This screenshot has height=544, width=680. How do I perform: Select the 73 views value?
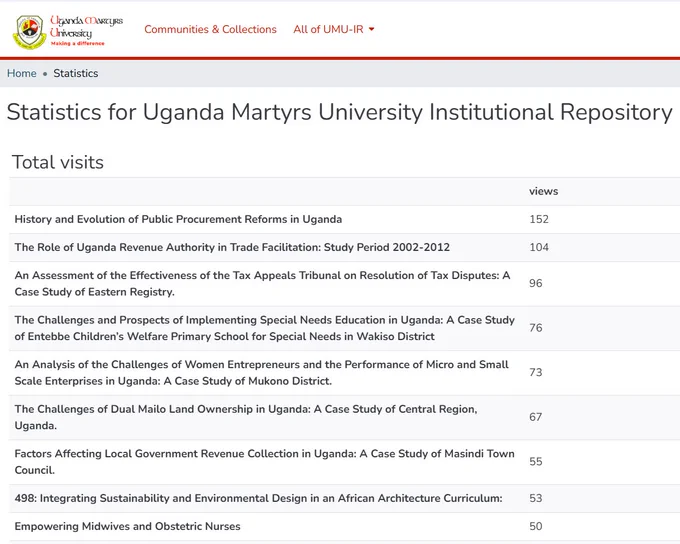point(536,373)
